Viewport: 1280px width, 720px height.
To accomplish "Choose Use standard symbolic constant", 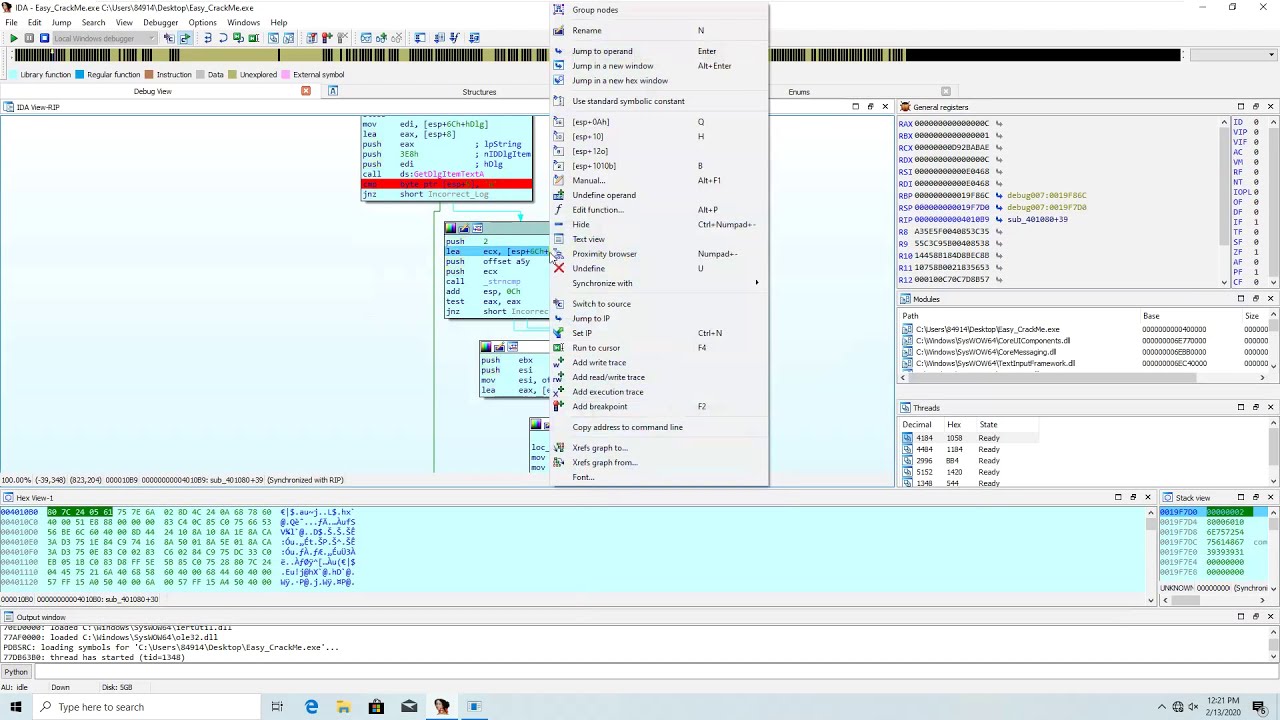I will tap(660, 101).
